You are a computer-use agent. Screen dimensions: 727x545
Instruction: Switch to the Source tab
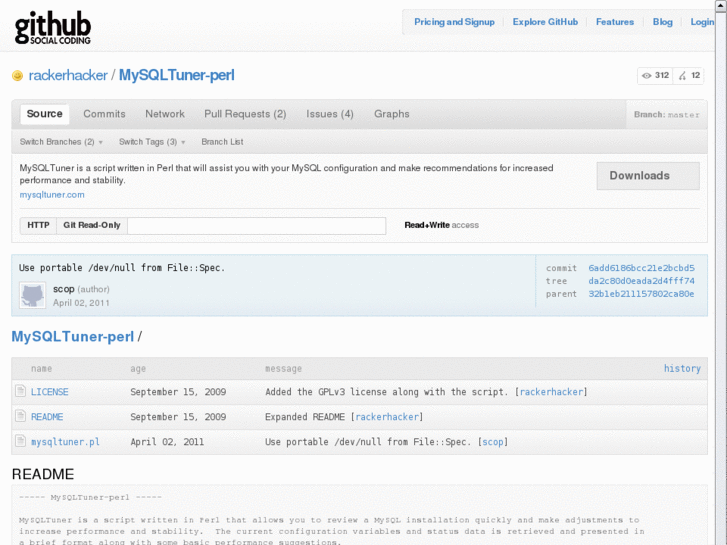[45, 114]
